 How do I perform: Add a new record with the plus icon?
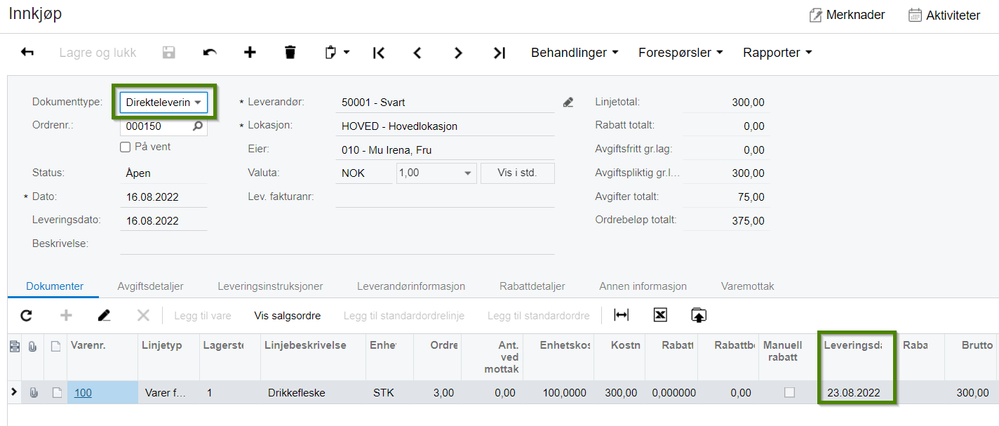250,53
